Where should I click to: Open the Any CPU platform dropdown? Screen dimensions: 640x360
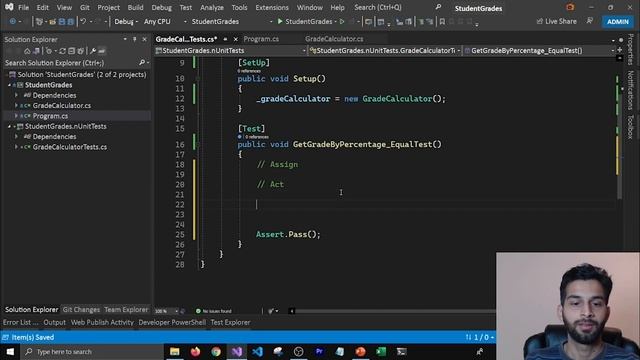165,22
